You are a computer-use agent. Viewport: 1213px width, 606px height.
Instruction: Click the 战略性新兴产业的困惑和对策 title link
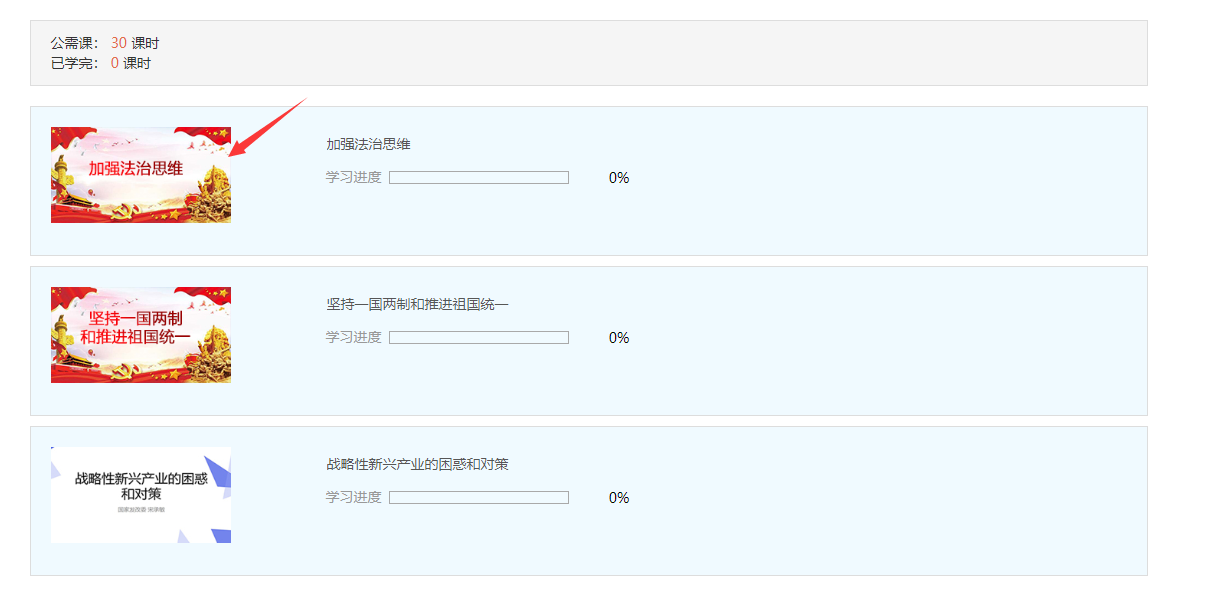tap(417, 464)
